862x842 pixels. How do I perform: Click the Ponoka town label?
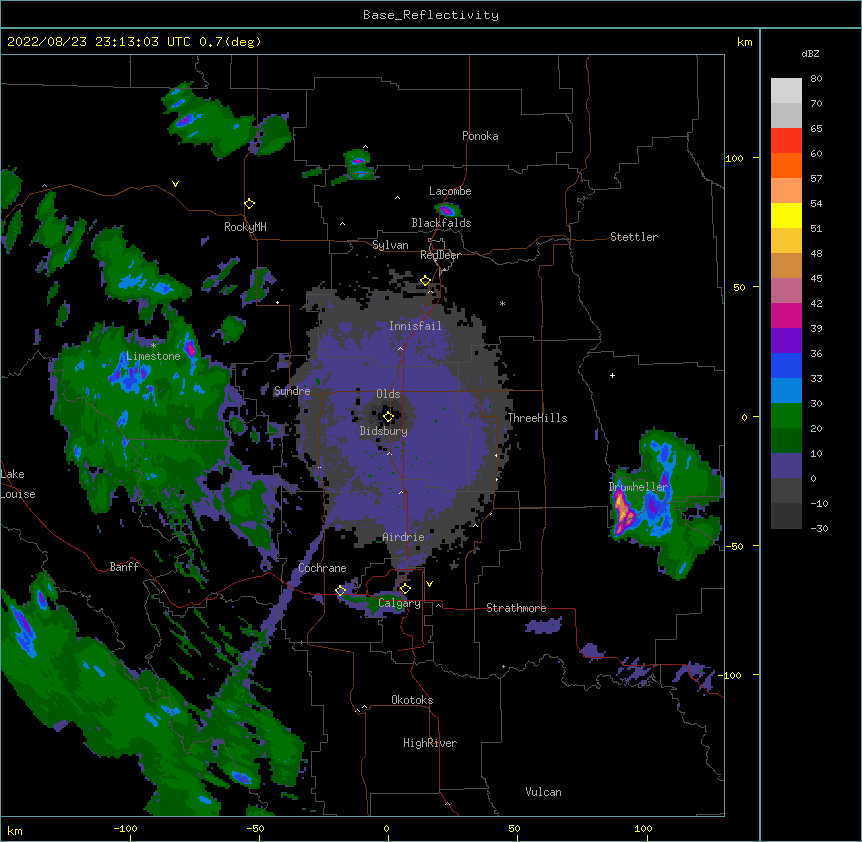click(x=480, y=136)
